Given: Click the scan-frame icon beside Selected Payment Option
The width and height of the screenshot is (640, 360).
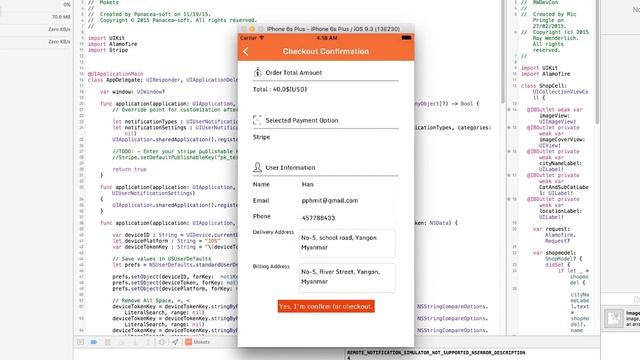Looking at the screenshot, I should [257, 120].
